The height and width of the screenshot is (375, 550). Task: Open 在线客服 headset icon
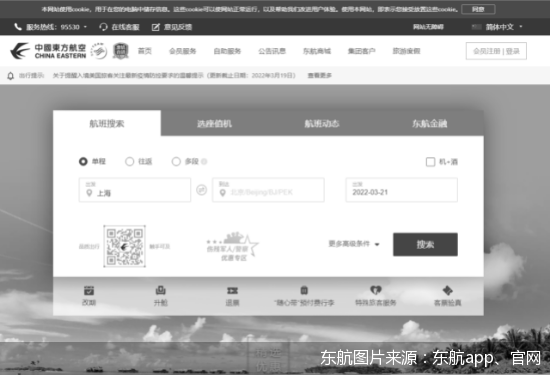103,27
